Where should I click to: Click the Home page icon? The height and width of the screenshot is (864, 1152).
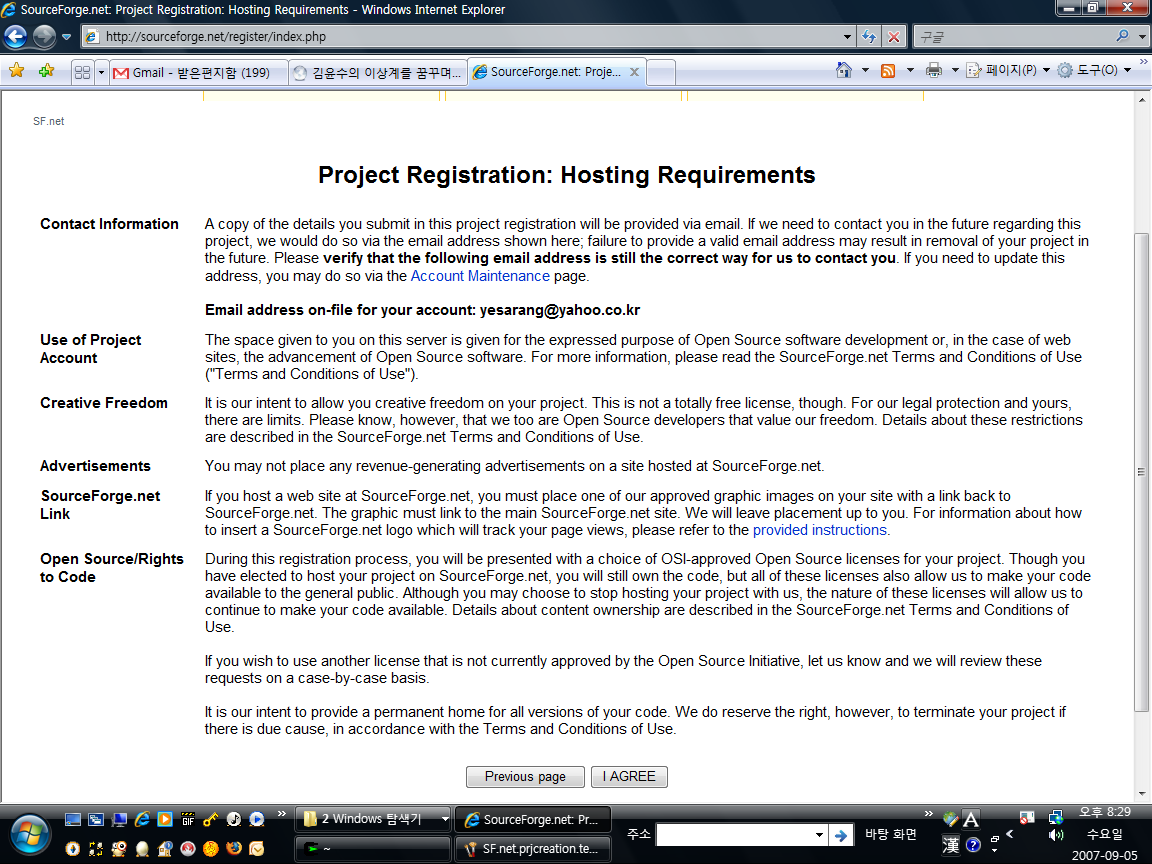[x=844, y=70]
